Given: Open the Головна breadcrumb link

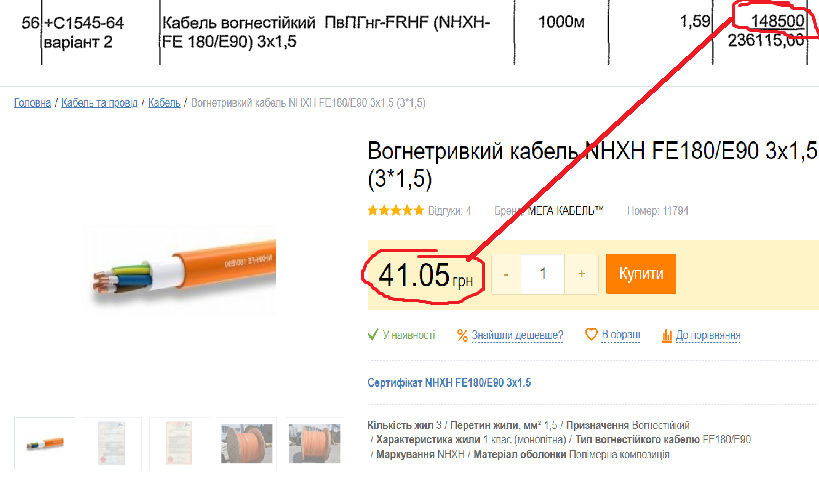Looking at the screenshot, I should [32, 103].
